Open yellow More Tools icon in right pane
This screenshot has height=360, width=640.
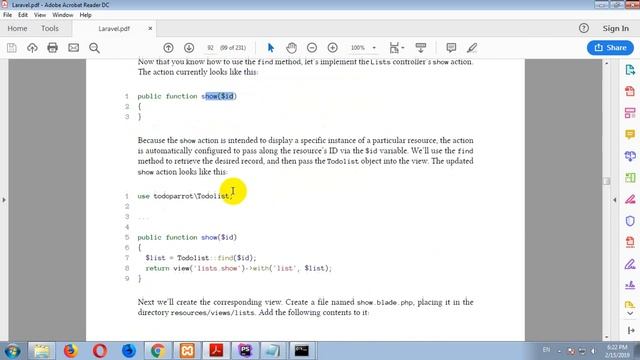[630, 304]
